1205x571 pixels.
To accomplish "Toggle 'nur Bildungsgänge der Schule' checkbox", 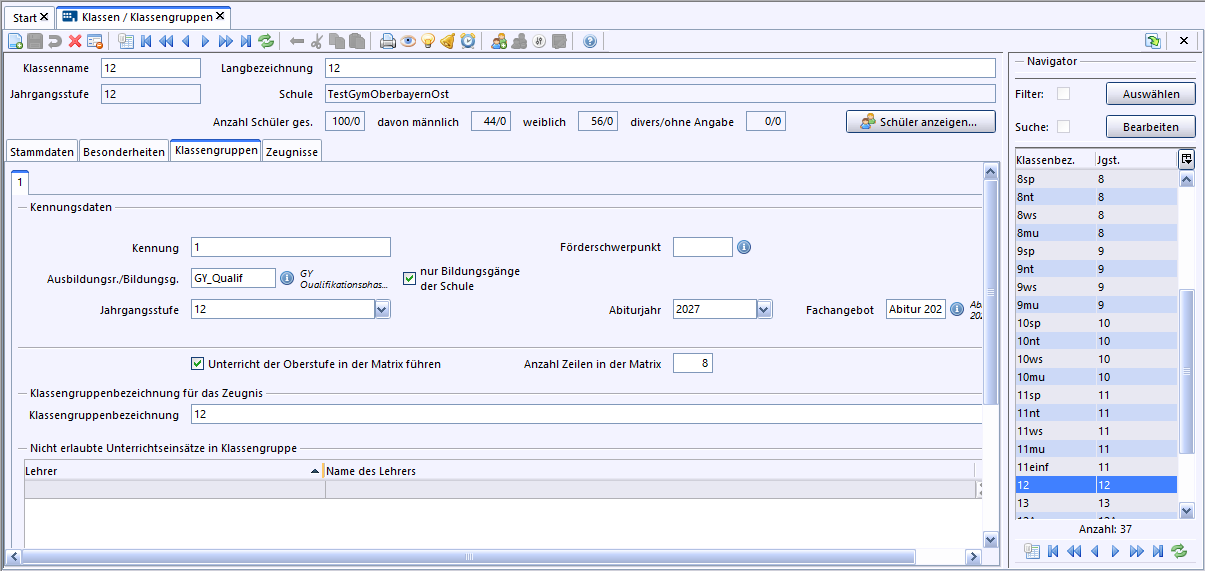I will (409, 278).
